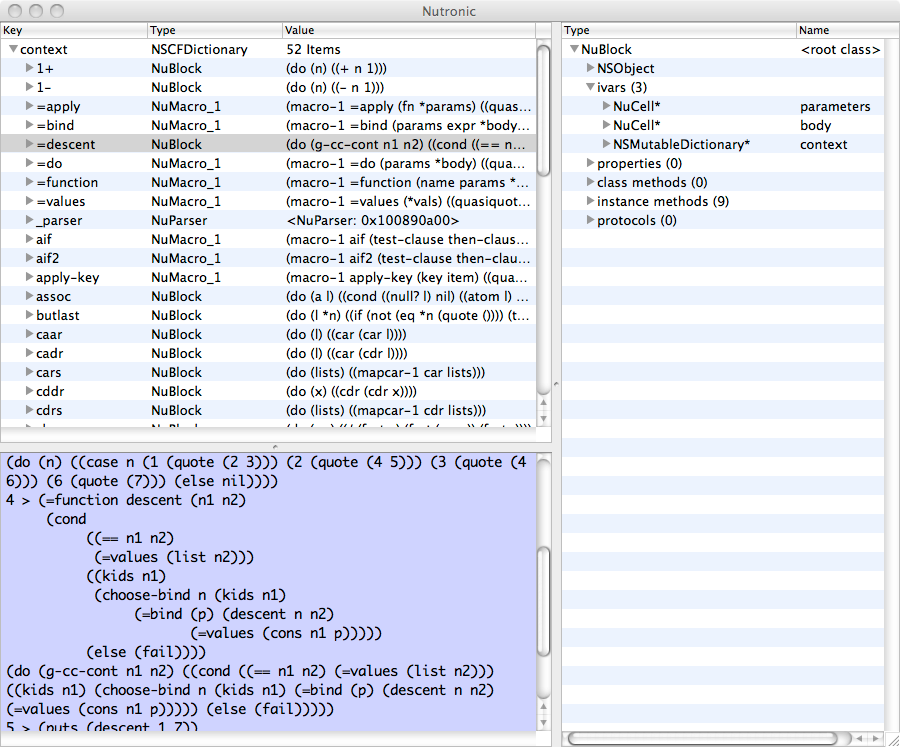Expand the selected =descent row
The height and width of the screenshot is (747, 900).
[29, 144]
